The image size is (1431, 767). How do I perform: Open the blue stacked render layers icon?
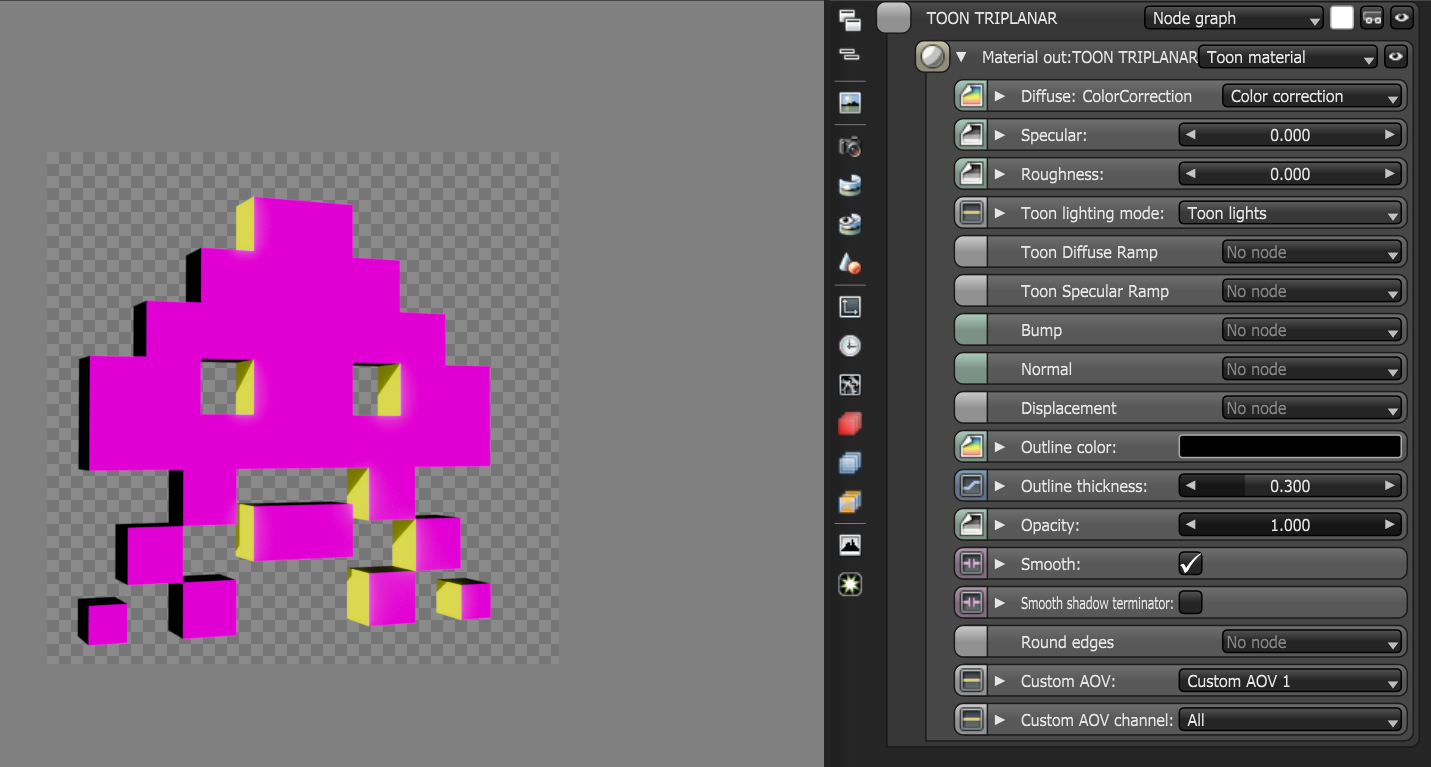pos(850,463)
